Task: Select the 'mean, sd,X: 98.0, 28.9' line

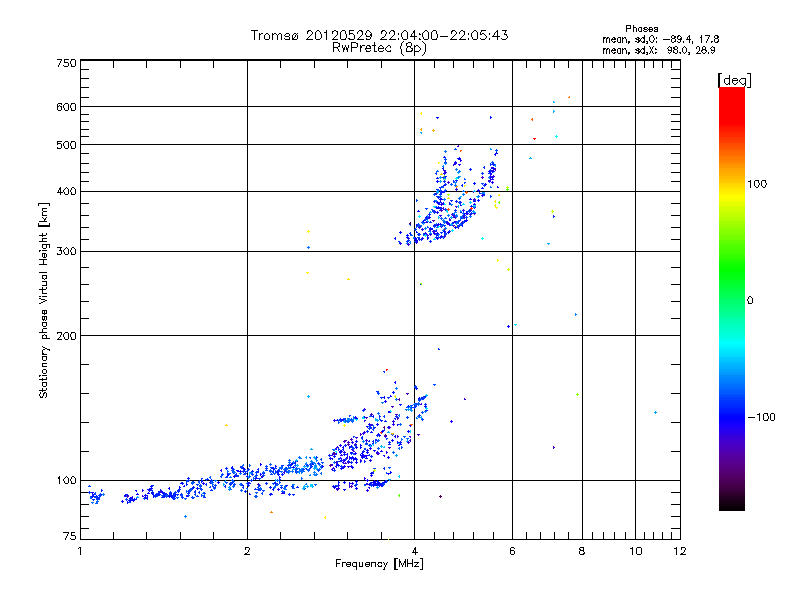Action: coord(658,50)
